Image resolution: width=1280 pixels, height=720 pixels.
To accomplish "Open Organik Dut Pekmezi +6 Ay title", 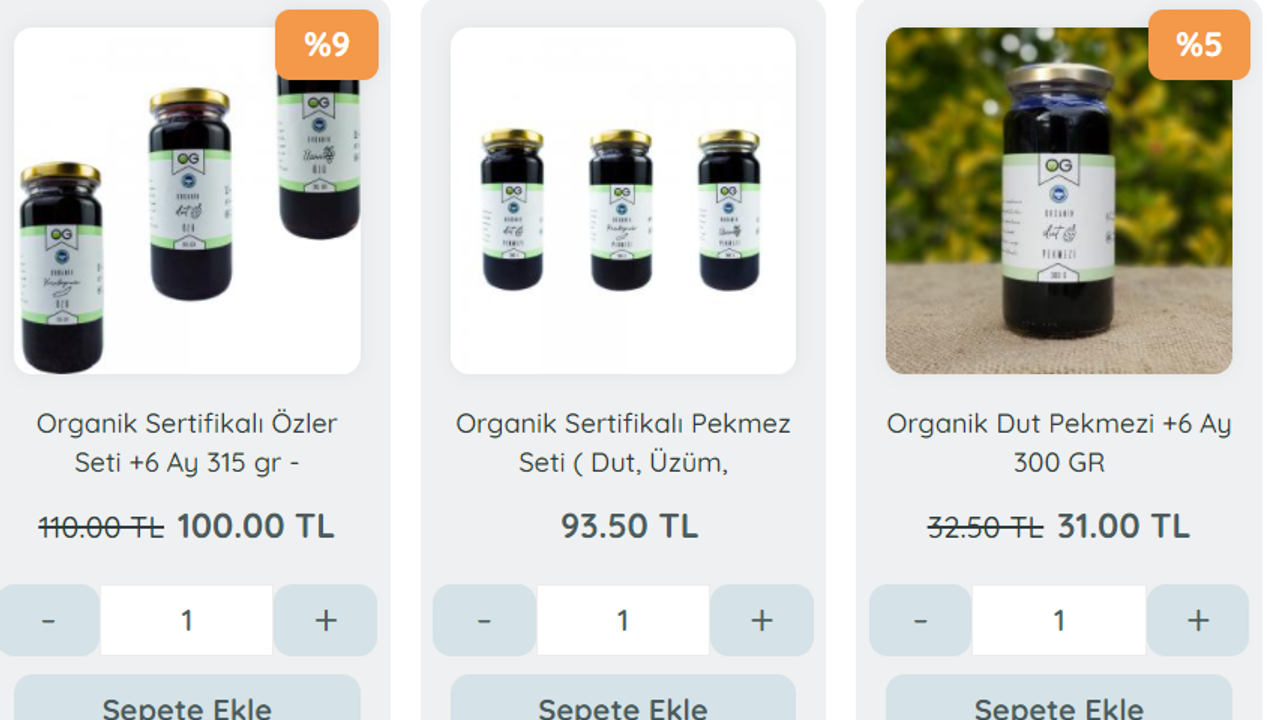I will 1059,443.
